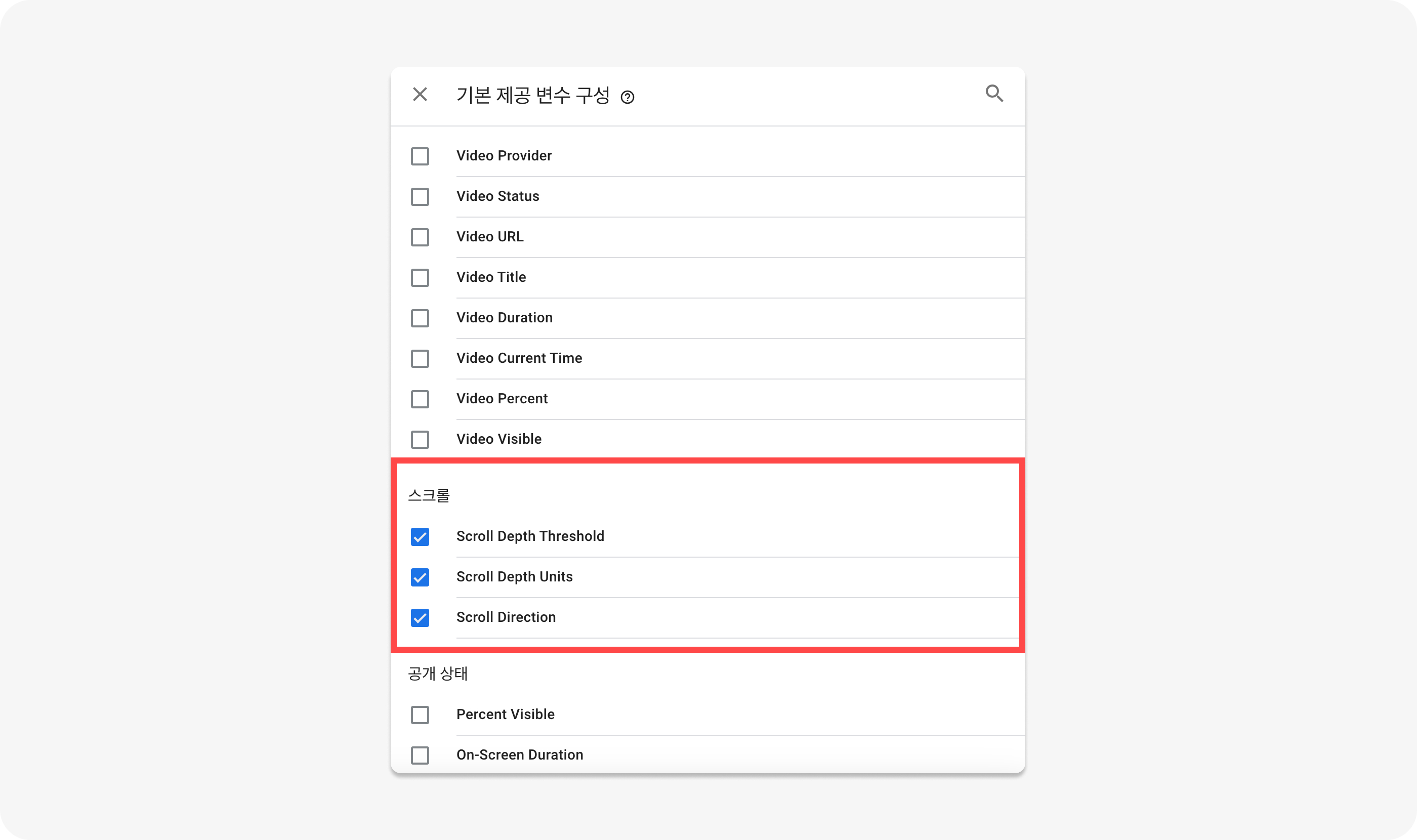The height and width of the screenshot is (840, 1417).
Task: Click the Scroll Depth Units label
Action: (514, 576)
